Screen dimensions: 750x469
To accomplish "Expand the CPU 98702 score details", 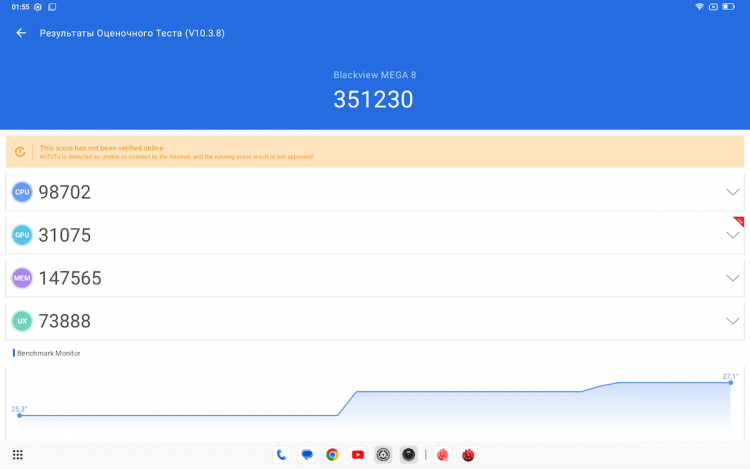I will (x=733, y=192).
